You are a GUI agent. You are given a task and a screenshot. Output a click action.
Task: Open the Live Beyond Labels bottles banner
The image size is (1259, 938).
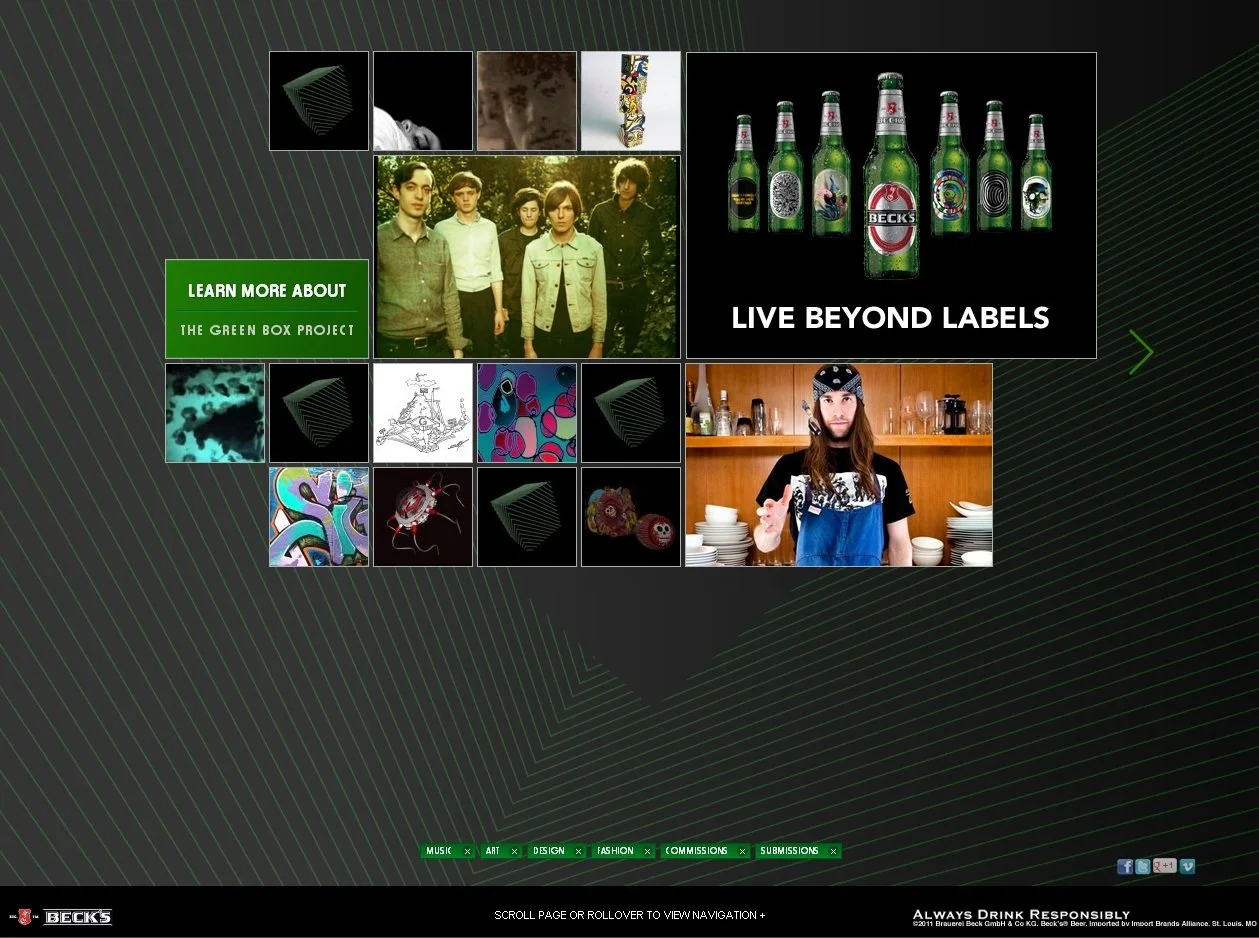891,205
